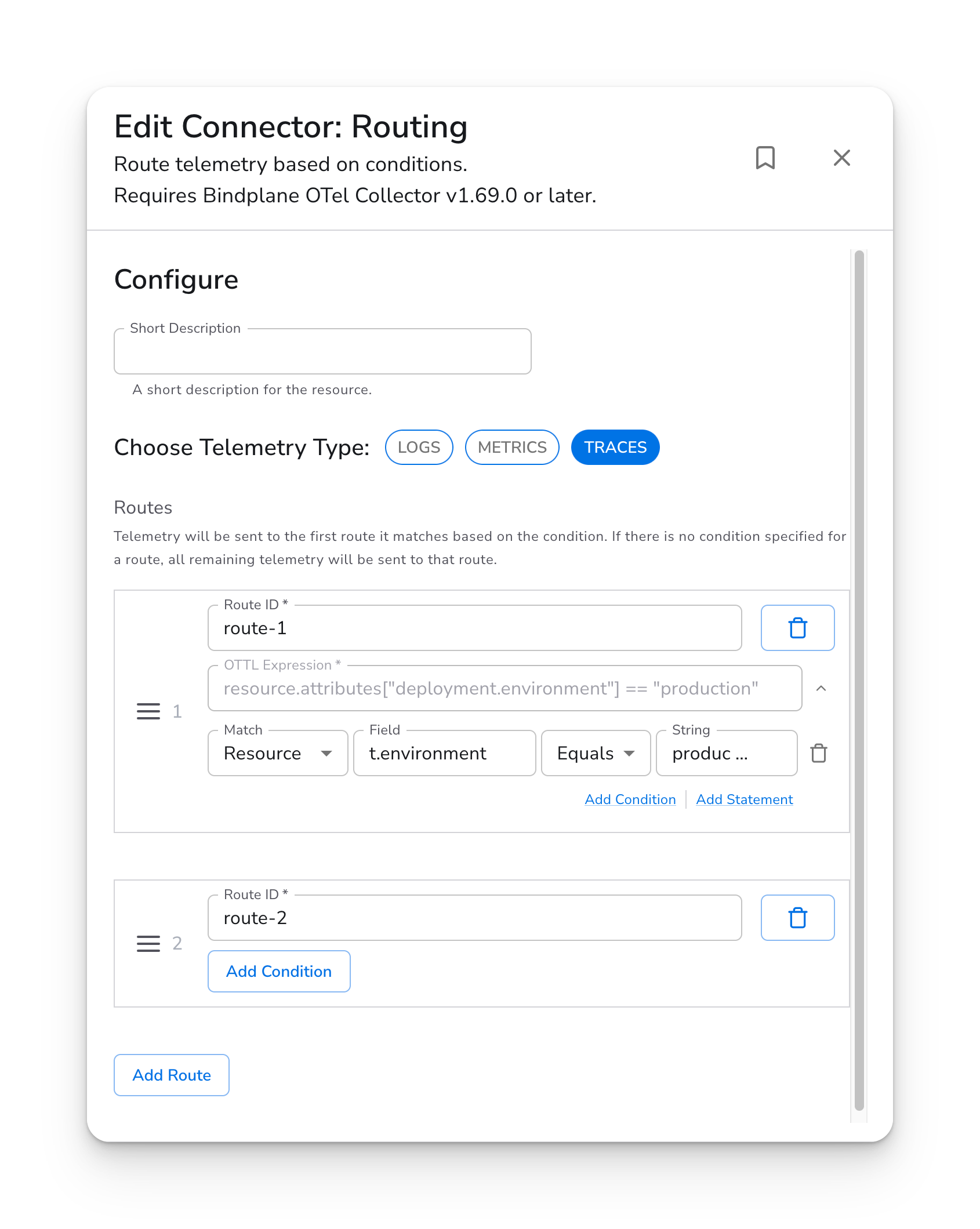Remove the Resource condition row with trash icon
Image resolution: width=980 pixels, height=1229 pixels.
[819, 753]
